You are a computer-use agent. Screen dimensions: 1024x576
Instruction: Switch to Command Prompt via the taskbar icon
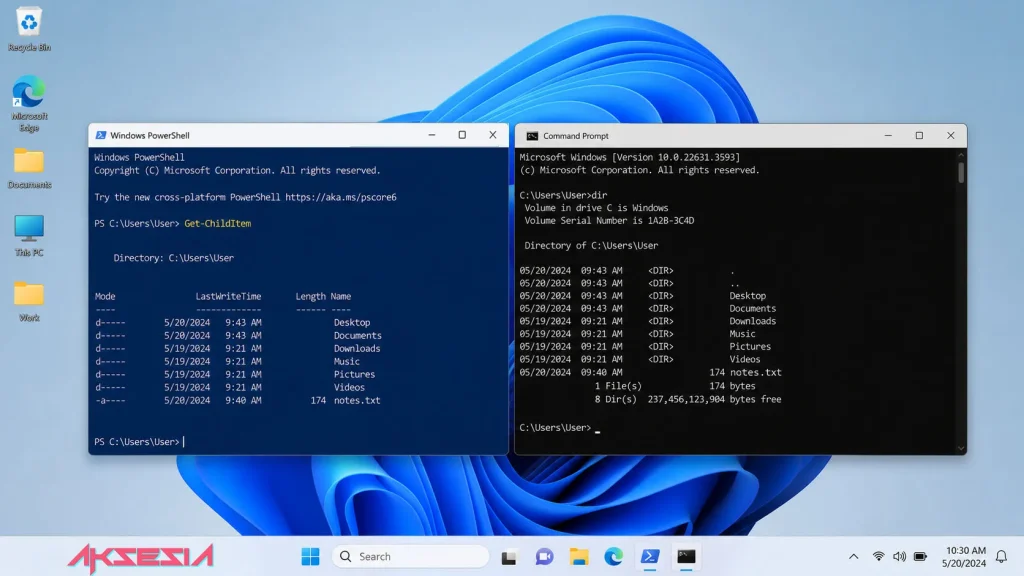686,556
